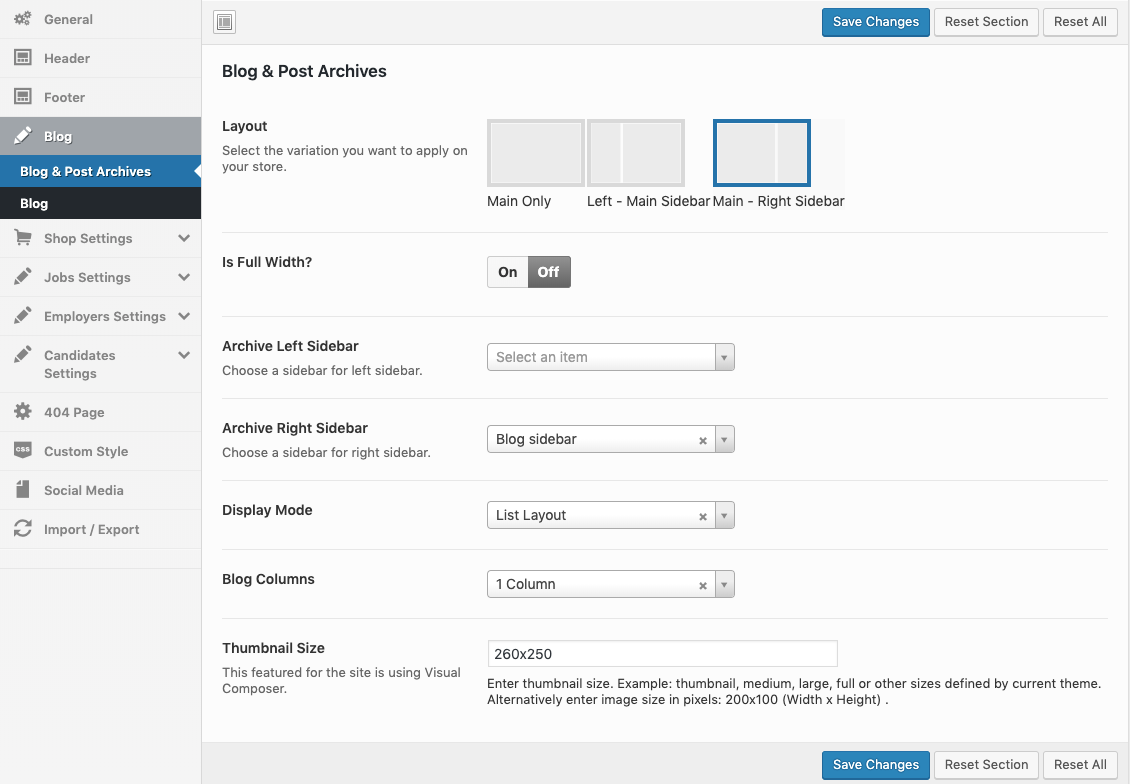Open the Social Media settings section
This screenshot has height=784, width=1130.
pyautogui.click(x=84, y=490)
